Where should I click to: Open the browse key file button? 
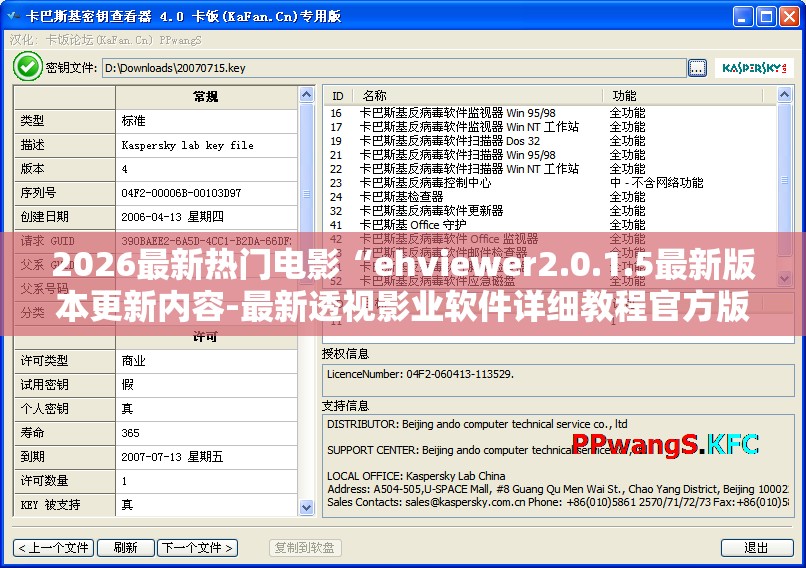coord(697,68)
